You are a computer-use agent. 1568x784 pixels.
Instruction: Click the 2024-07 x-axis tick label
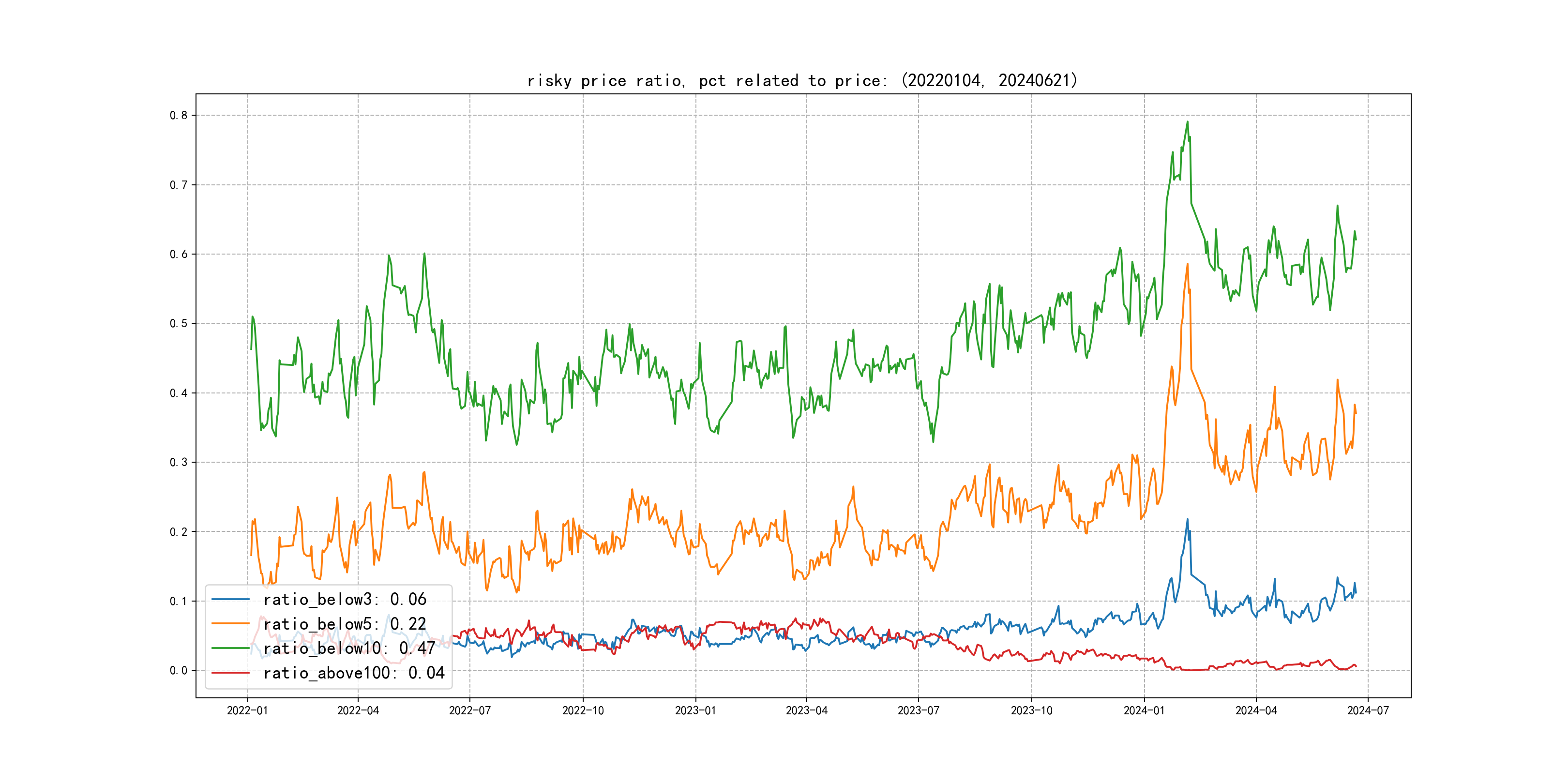[x=1368, y=710]
